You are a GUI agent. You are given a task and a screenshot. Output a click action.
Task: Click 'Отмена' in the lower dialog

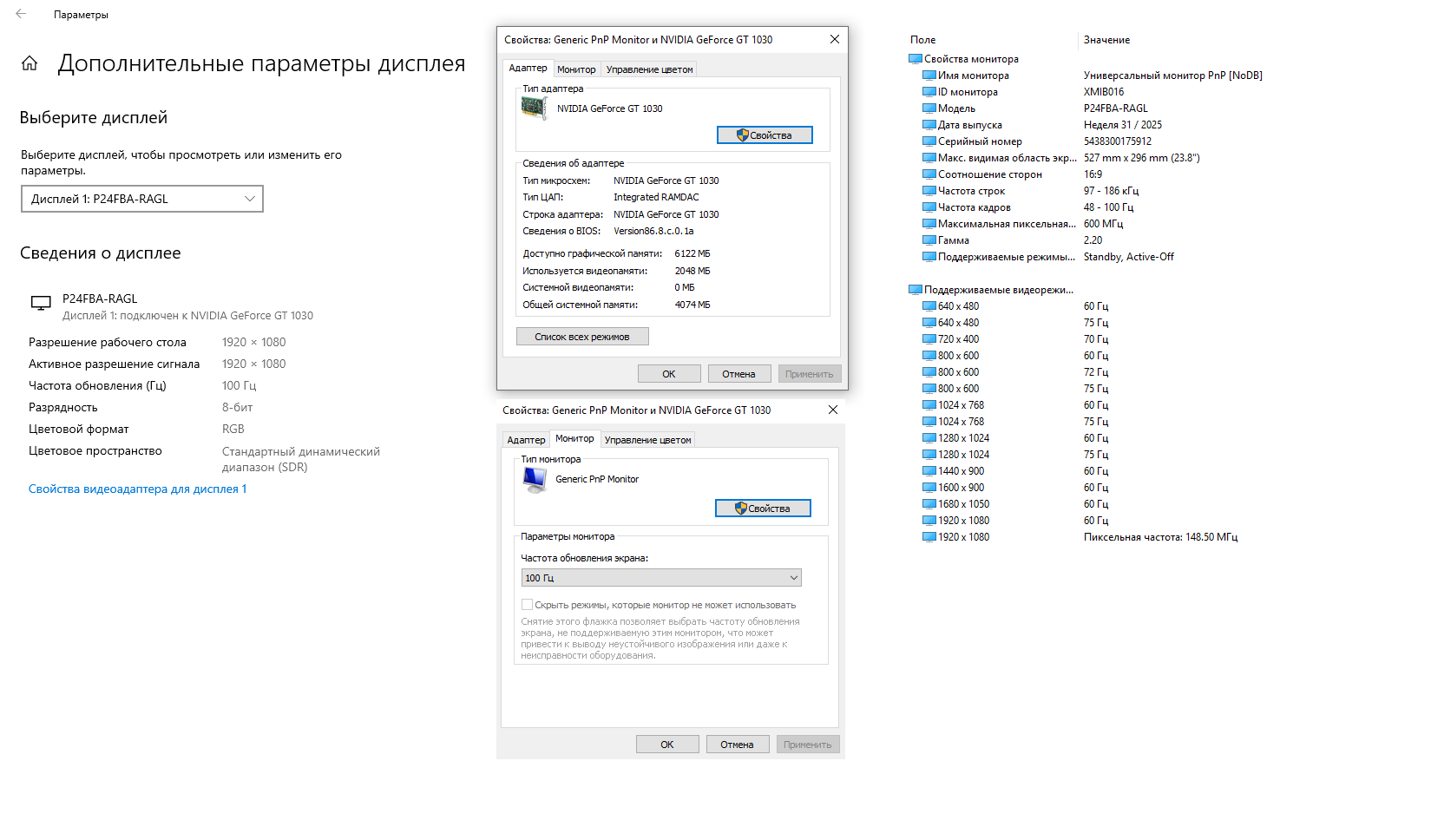click(738, 745)
